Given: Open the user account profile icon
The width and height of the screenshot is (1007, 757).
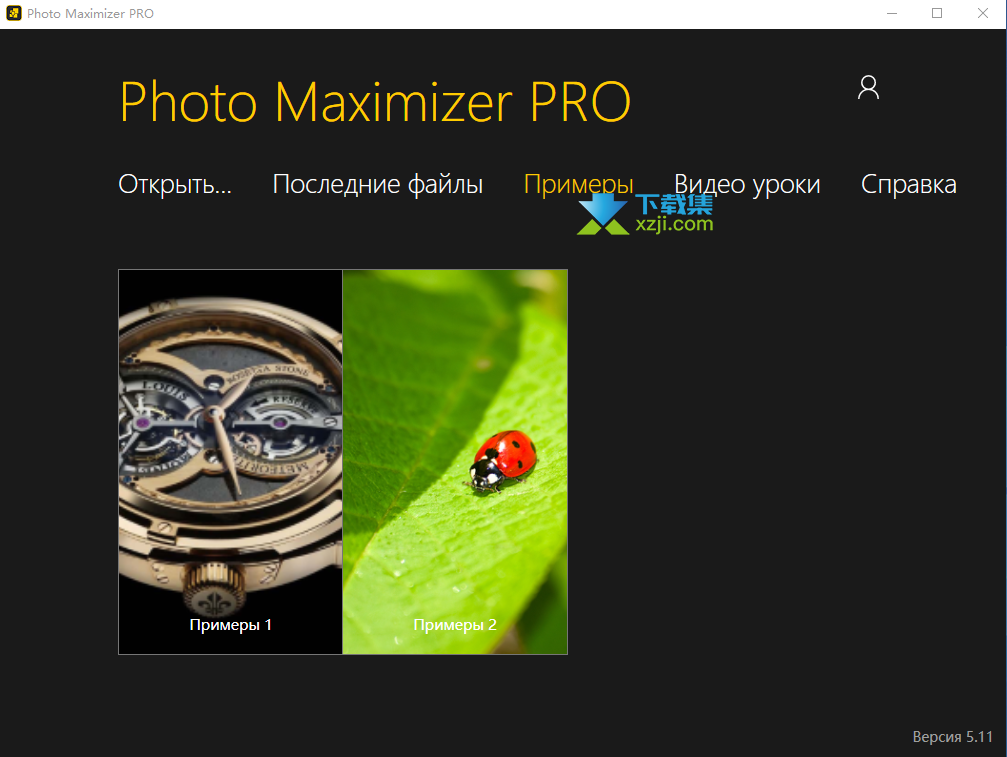Looking at the screenshot, I should tap(868, 87).
